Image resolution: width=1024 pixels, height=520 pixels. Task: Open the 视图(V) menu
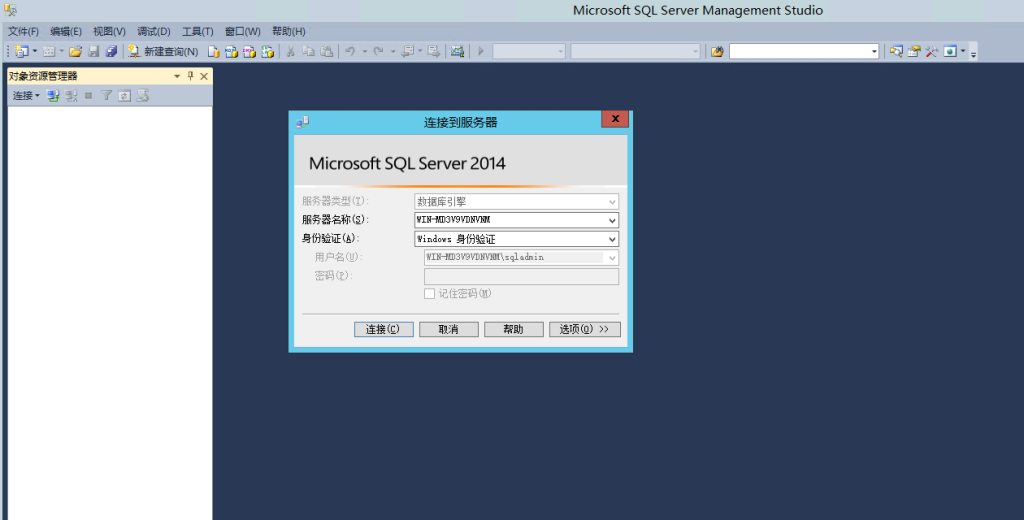109,31
